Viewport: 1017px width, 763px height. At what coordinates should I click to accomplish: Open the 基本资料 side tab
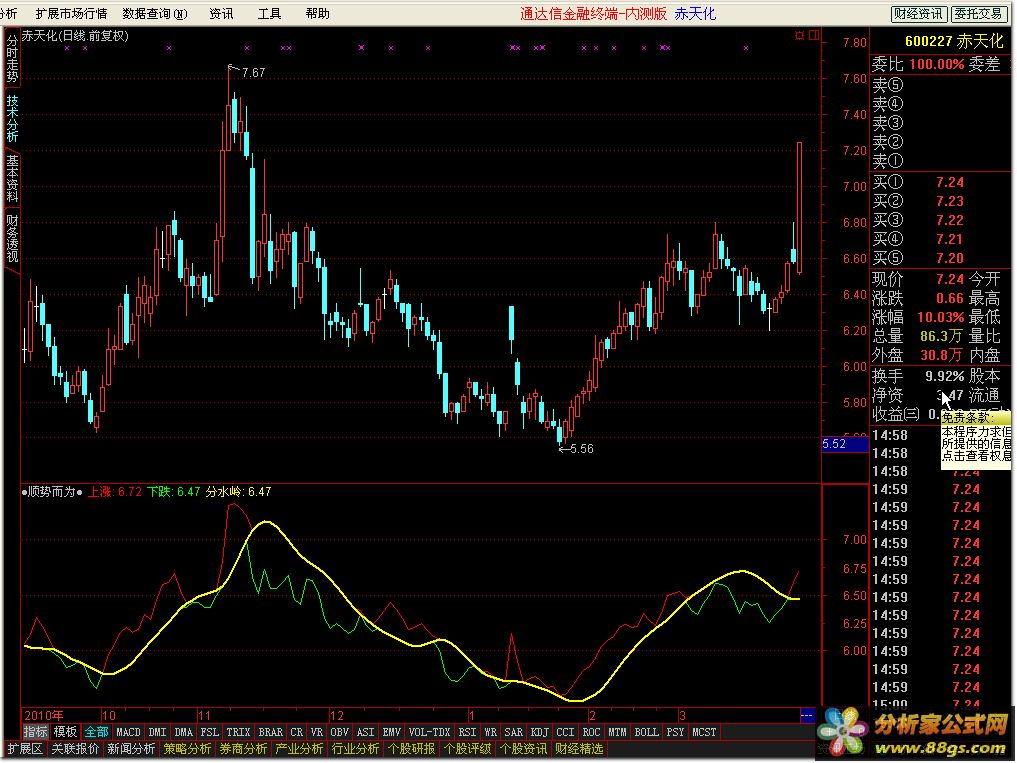(x=12, y=178)
